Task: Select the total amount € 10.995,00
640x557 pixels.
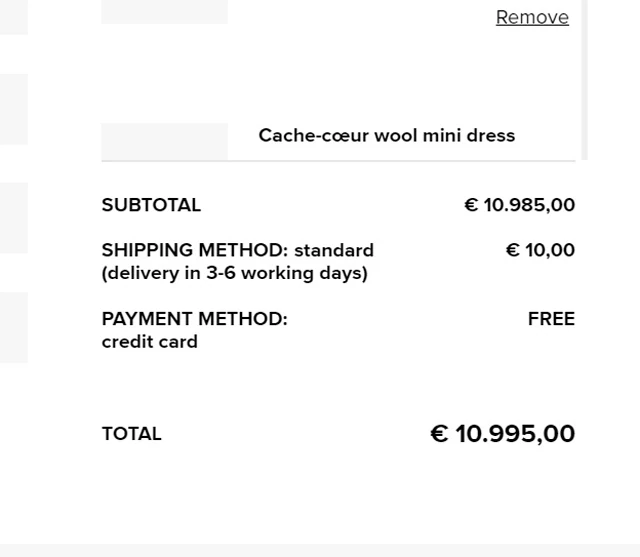Action: pos(502,434)
